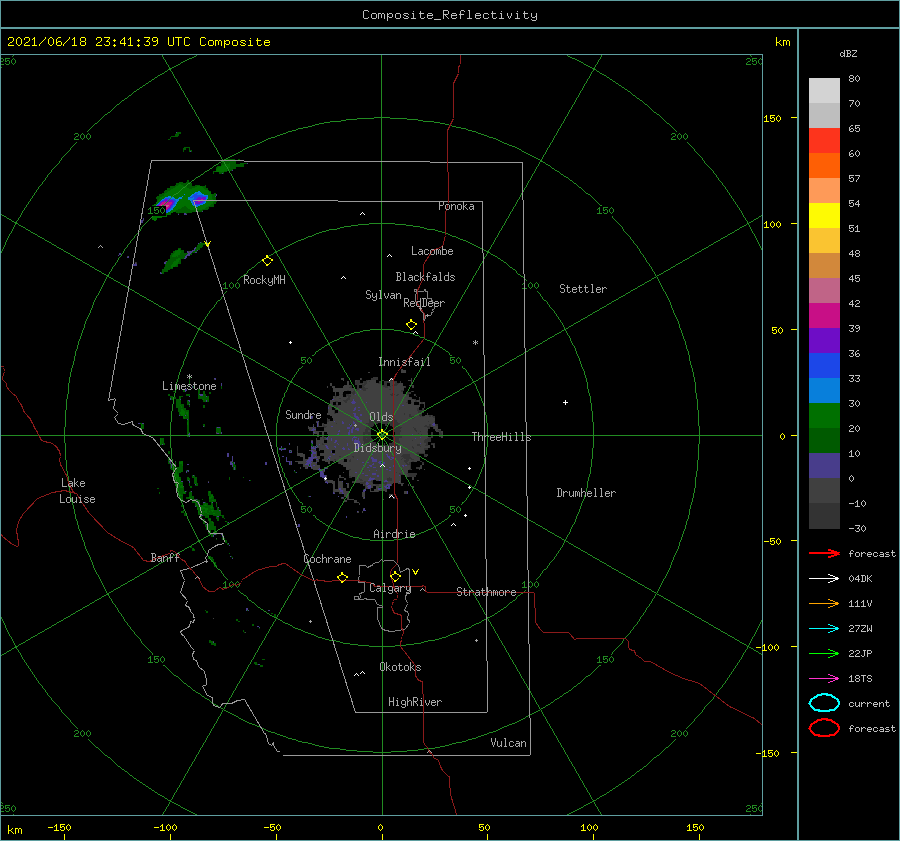Click the dBZ legend heading
The image size is (900, 841).
tap(848, 54)
